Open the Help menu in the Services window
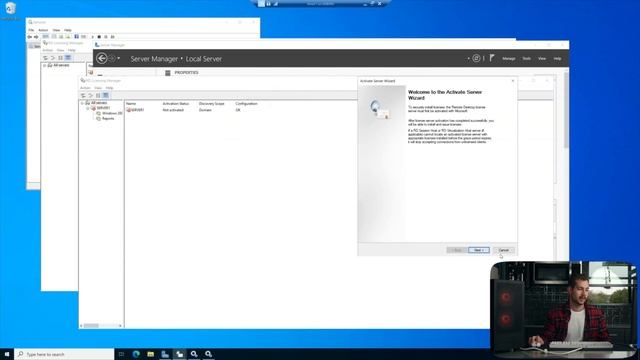This screenshot has width=640, height=360. [68, 30]
